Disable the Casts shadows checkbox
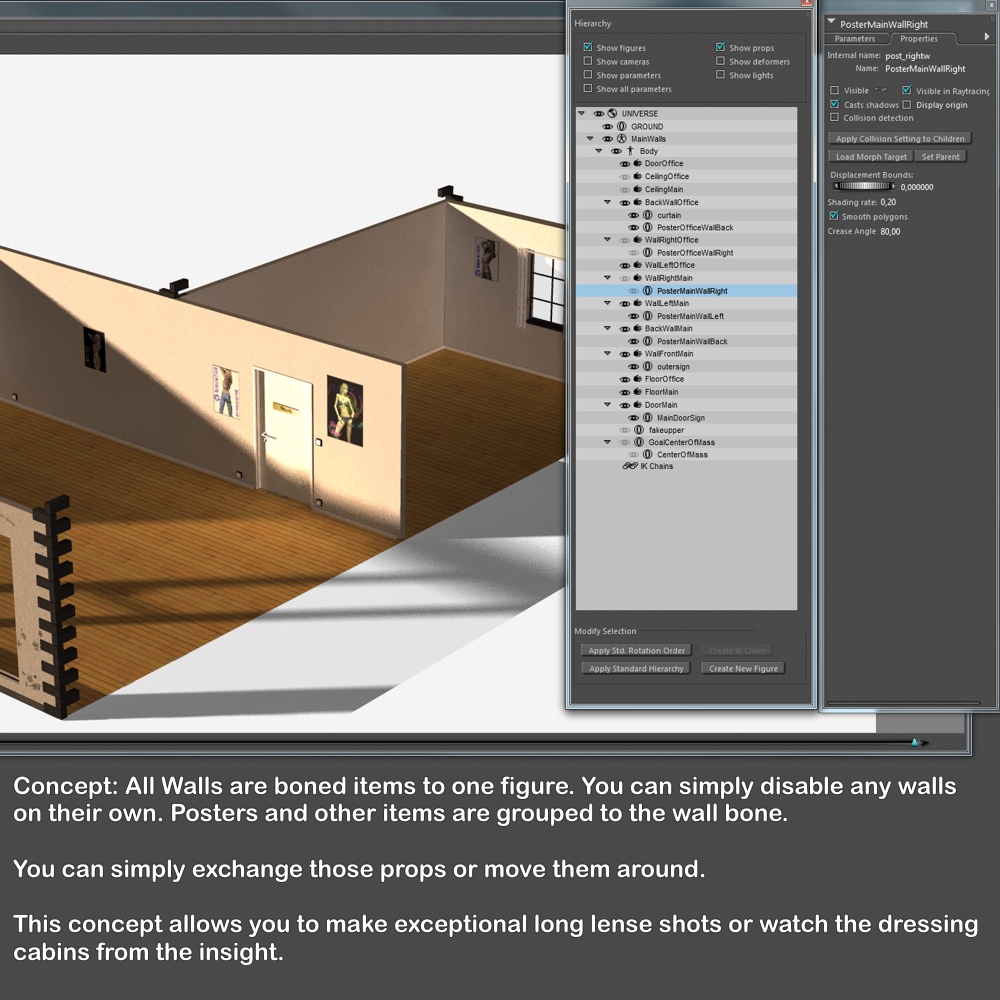This screenshot has height=1000, width=1000. (x=834, y=104)
